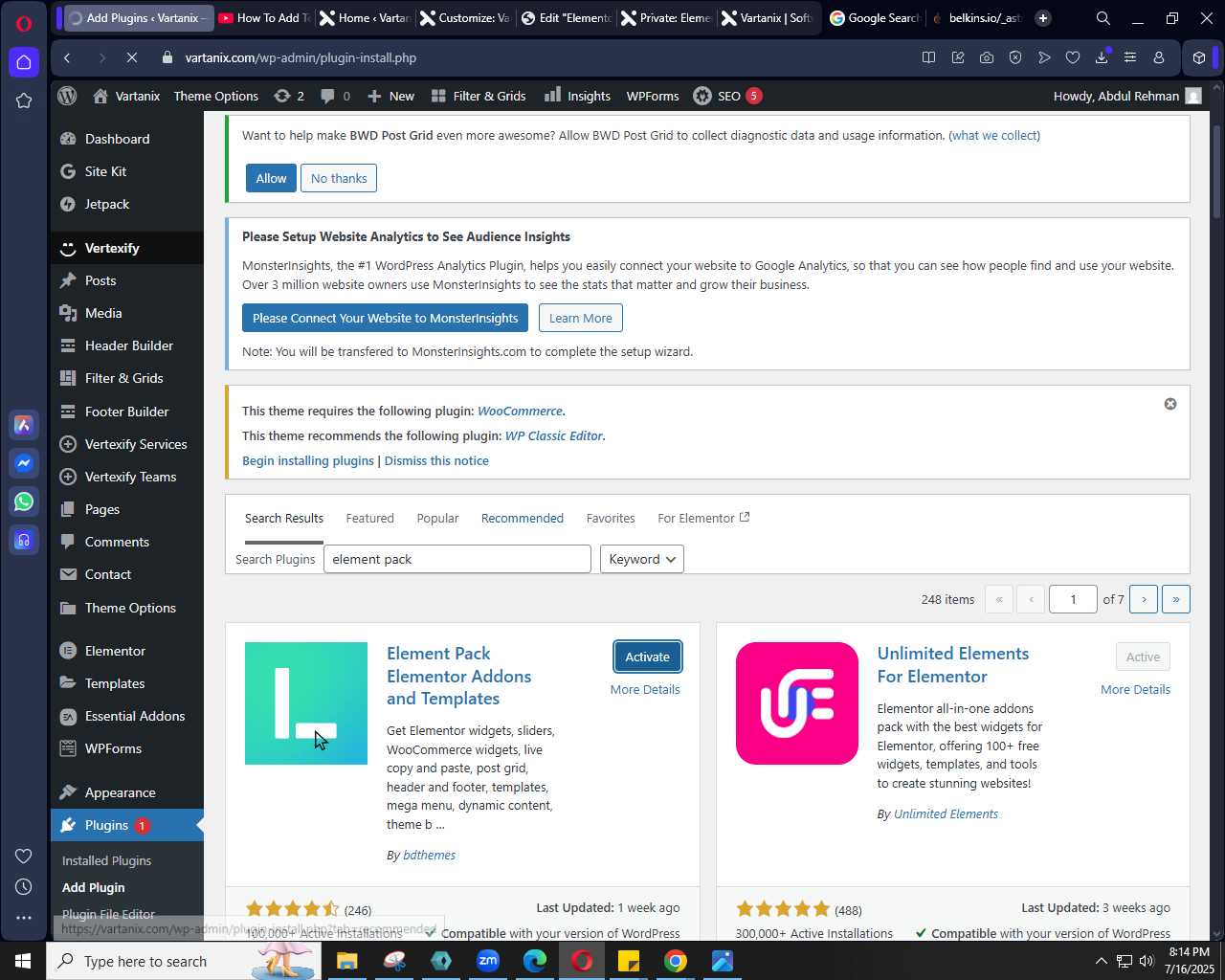Click Windows taskbar search box
The image size is (1225, 980).
point(182,961)
